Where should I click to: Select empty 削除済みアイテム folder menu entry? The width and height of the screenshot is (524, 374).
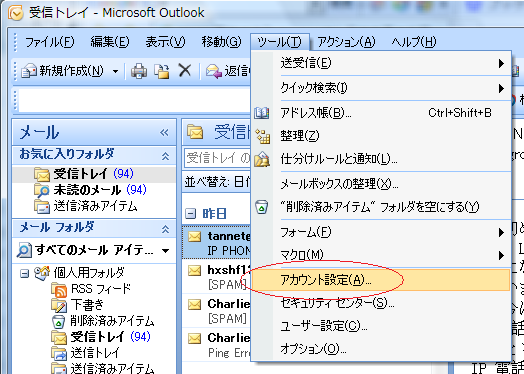381,207
